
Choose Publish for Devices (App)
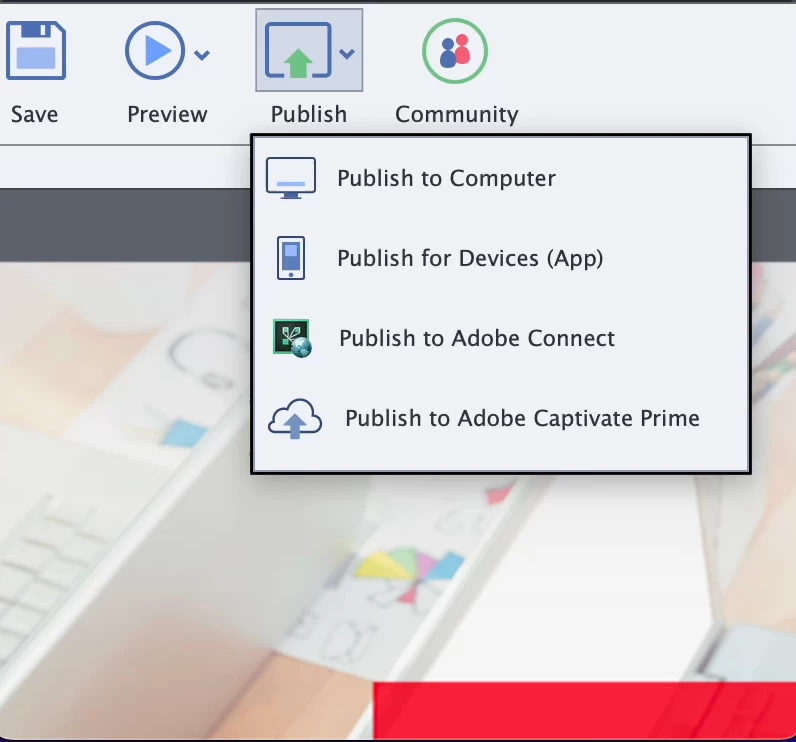501,258
